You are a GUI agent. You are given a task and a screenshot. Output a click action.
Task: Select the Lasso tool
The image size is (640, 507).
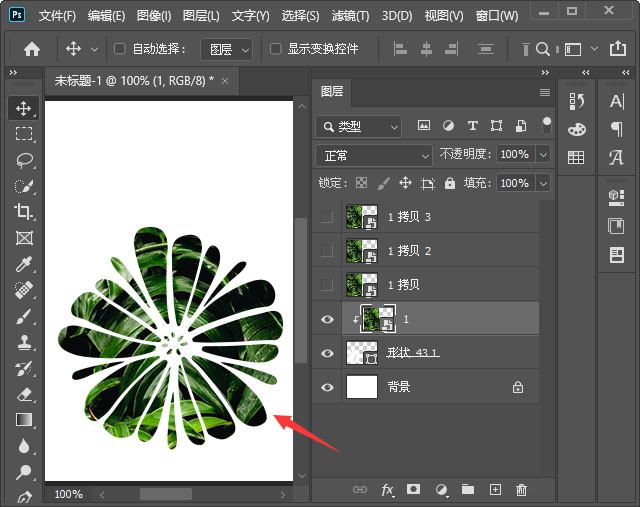tap(24, 160)
